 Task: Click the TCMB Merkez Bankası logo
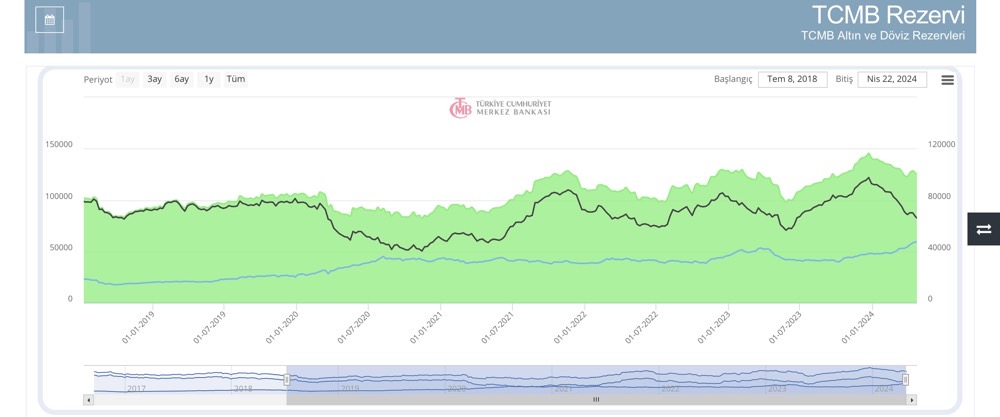[499, 108]
